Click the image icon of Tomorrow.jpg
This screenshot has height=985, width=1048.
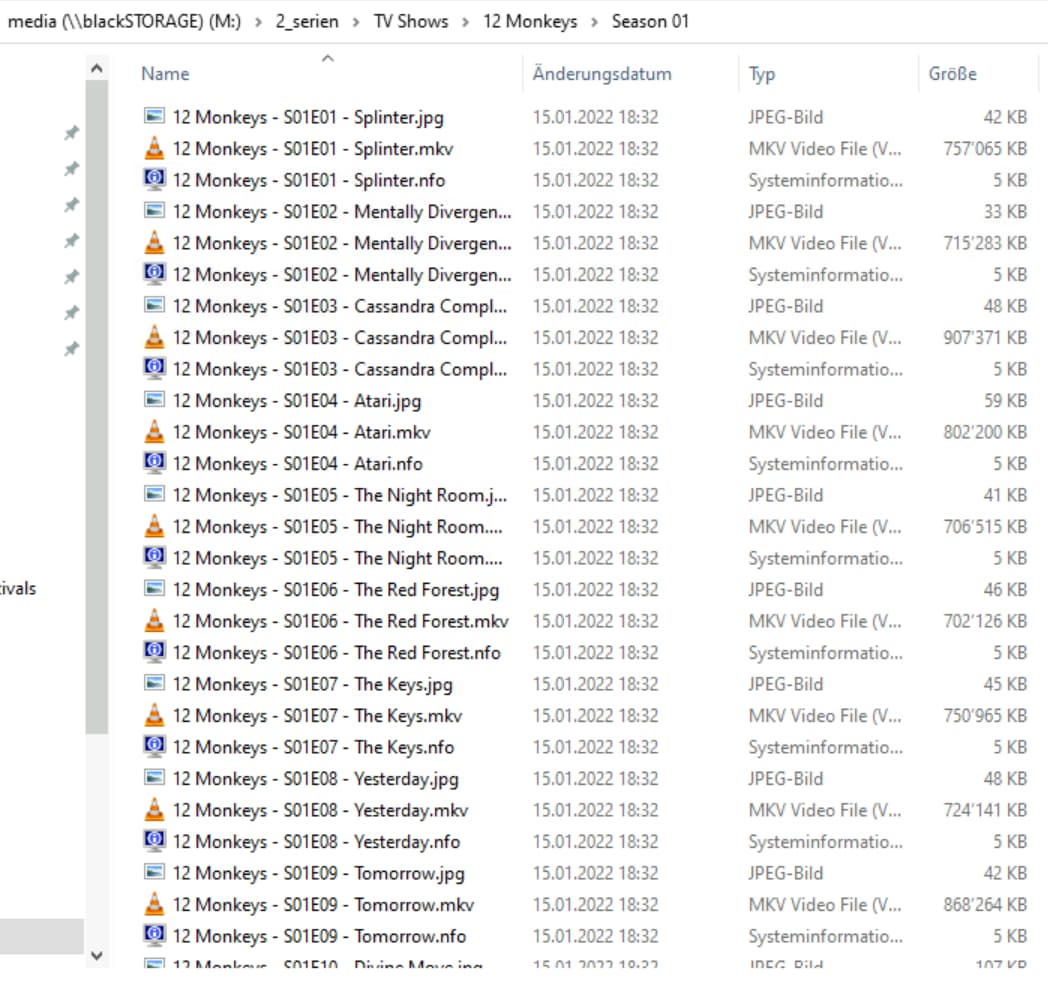(154, 872)
